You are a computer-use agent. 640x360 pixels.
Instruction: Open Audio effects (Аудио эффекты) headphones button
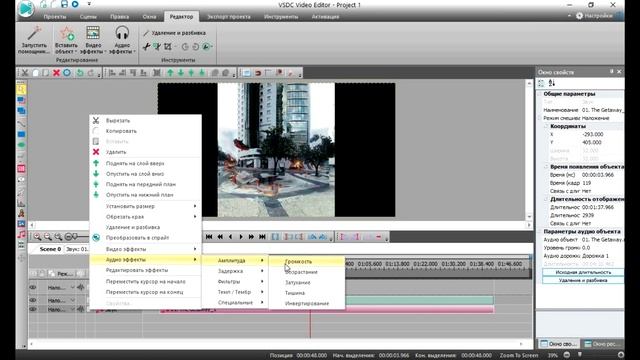(122, 40)
